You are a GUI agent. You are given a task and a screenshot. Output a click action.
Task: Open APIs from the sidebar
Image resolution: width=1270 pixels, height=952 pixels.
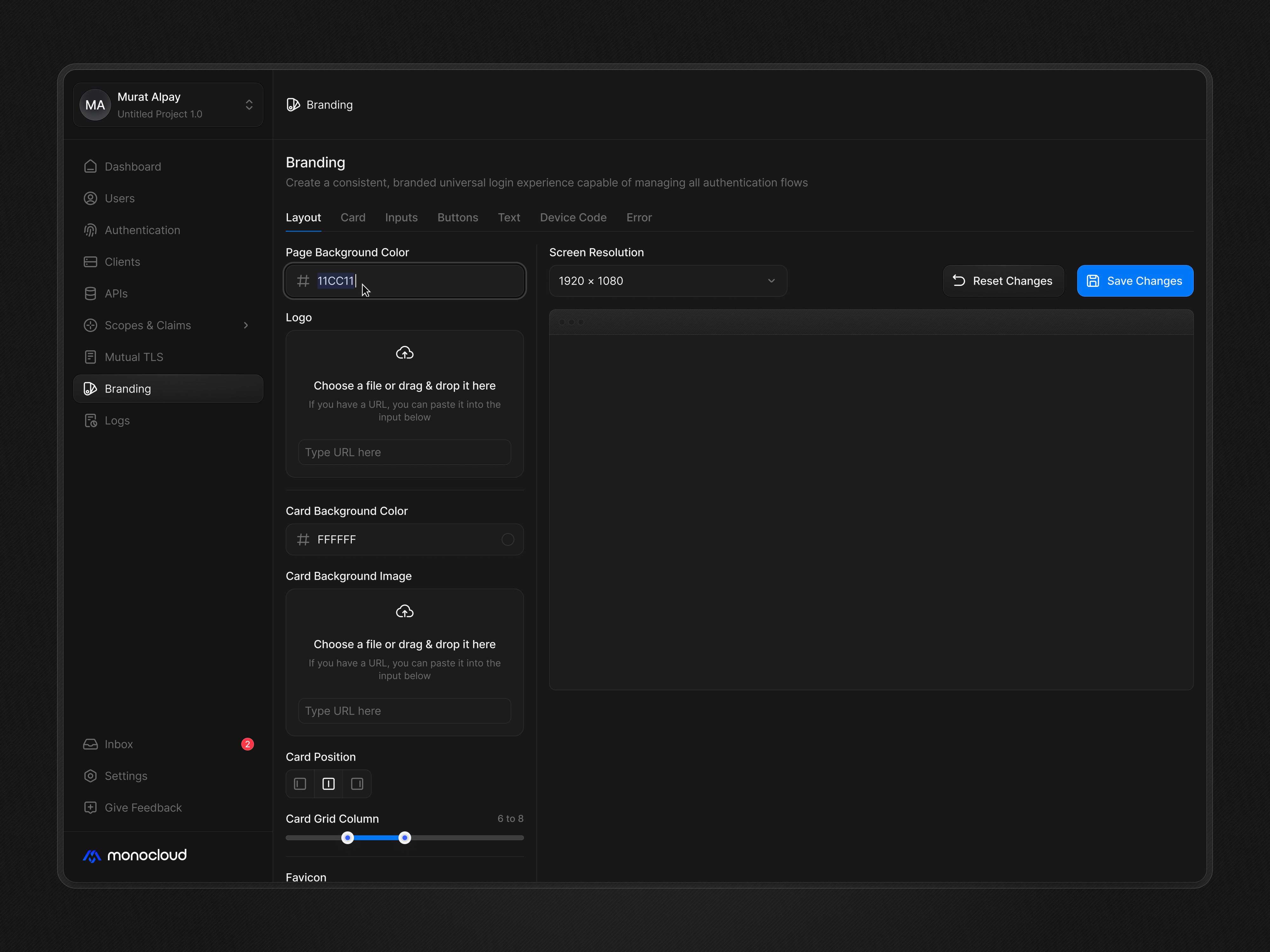coord(168,293)
